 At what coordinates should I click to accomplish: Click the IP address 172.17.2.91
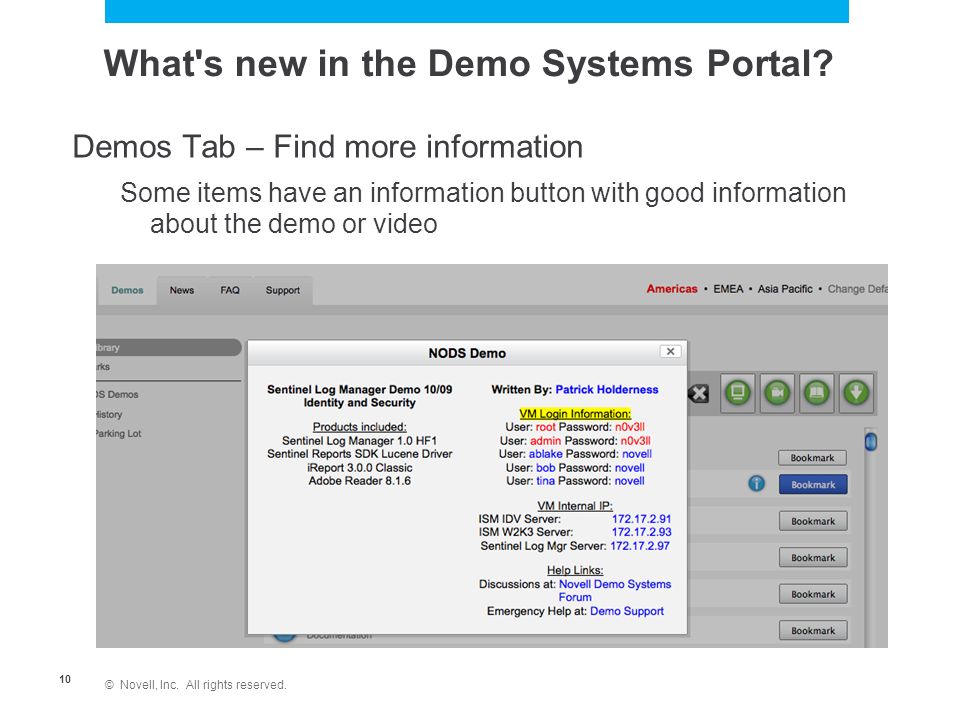click(641, 519)
